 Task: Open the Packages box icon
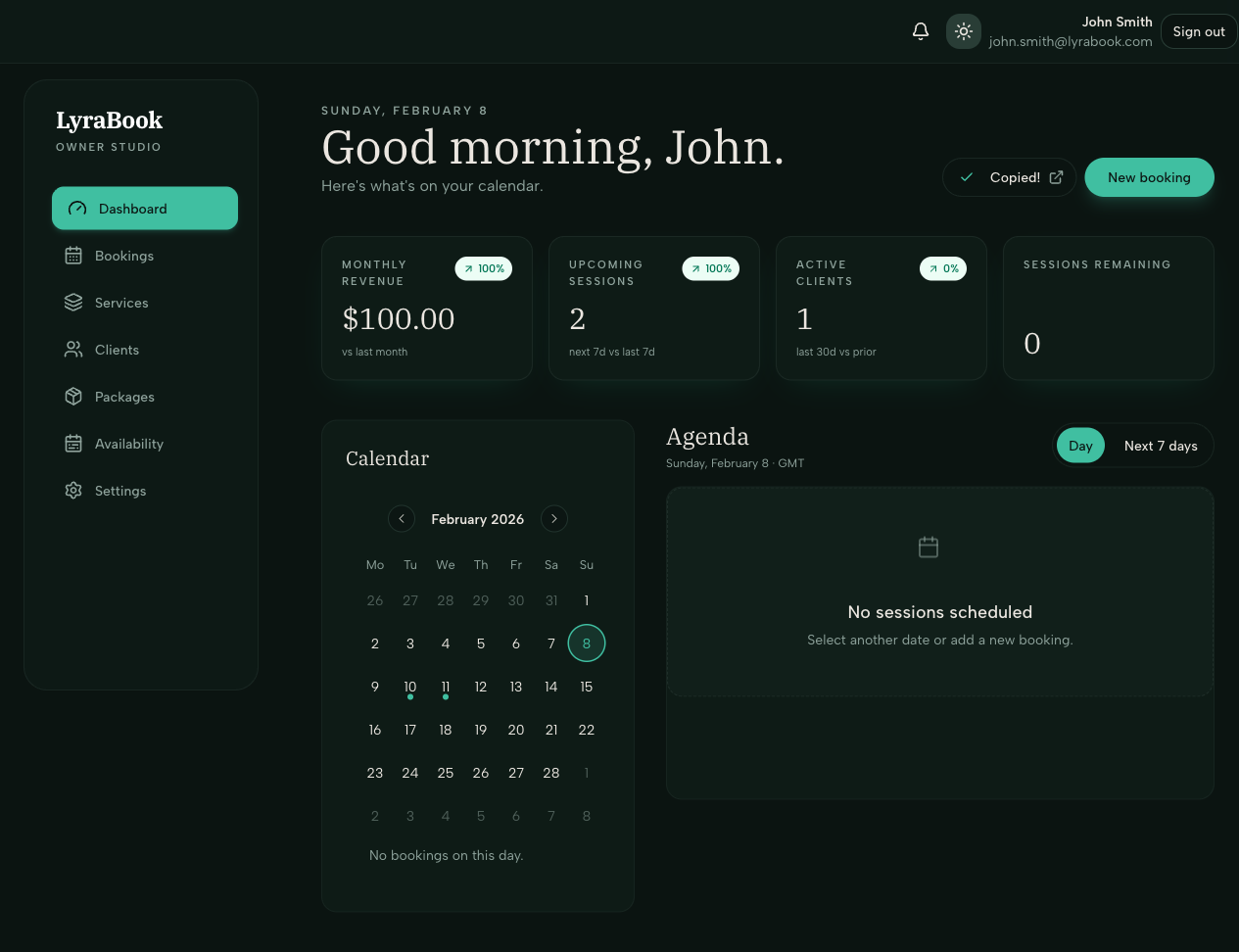click(72, 396)
